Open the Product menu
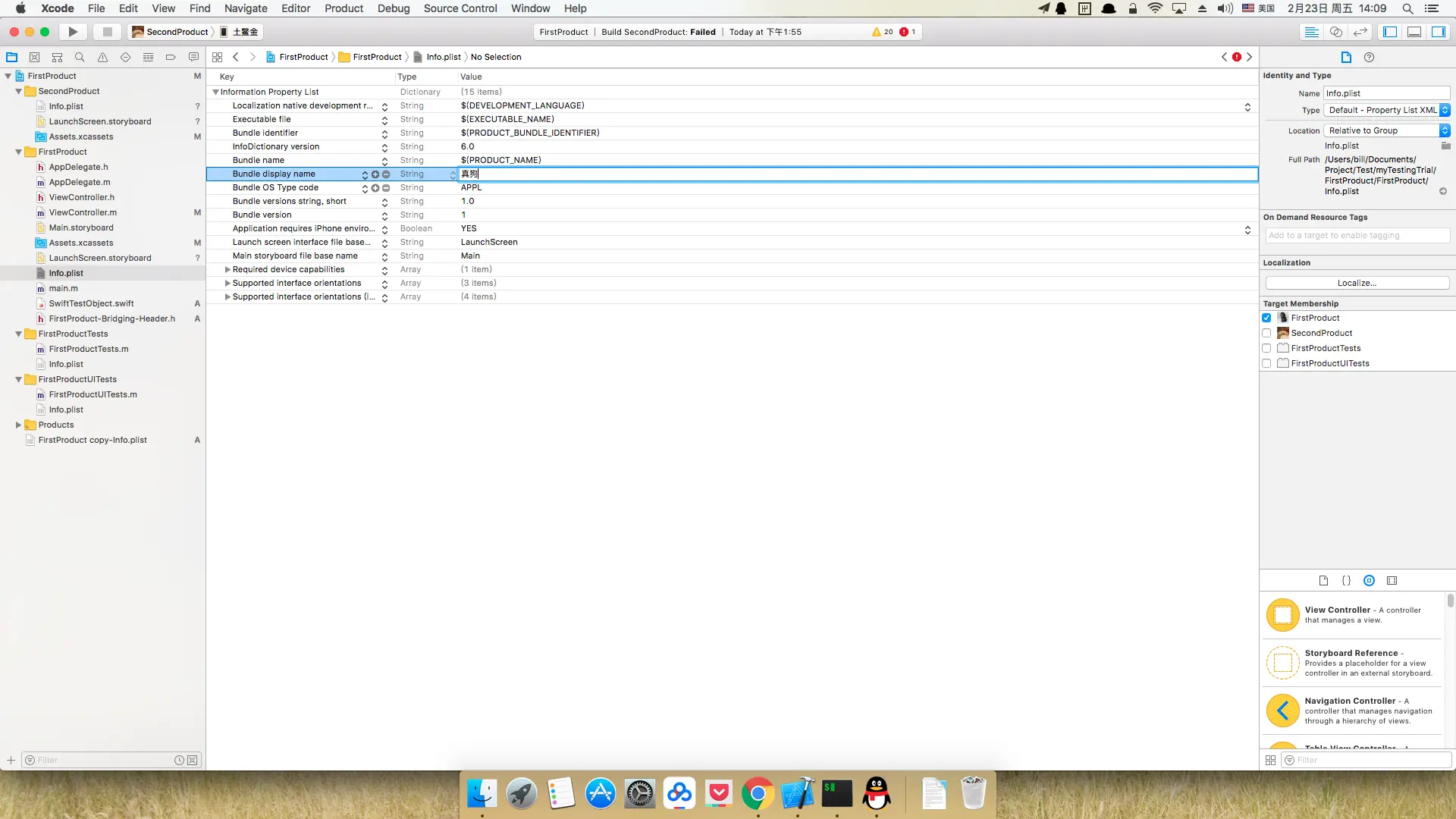Screen dimensions: 1456x819 pyautogui.click(x=344, y=8)
